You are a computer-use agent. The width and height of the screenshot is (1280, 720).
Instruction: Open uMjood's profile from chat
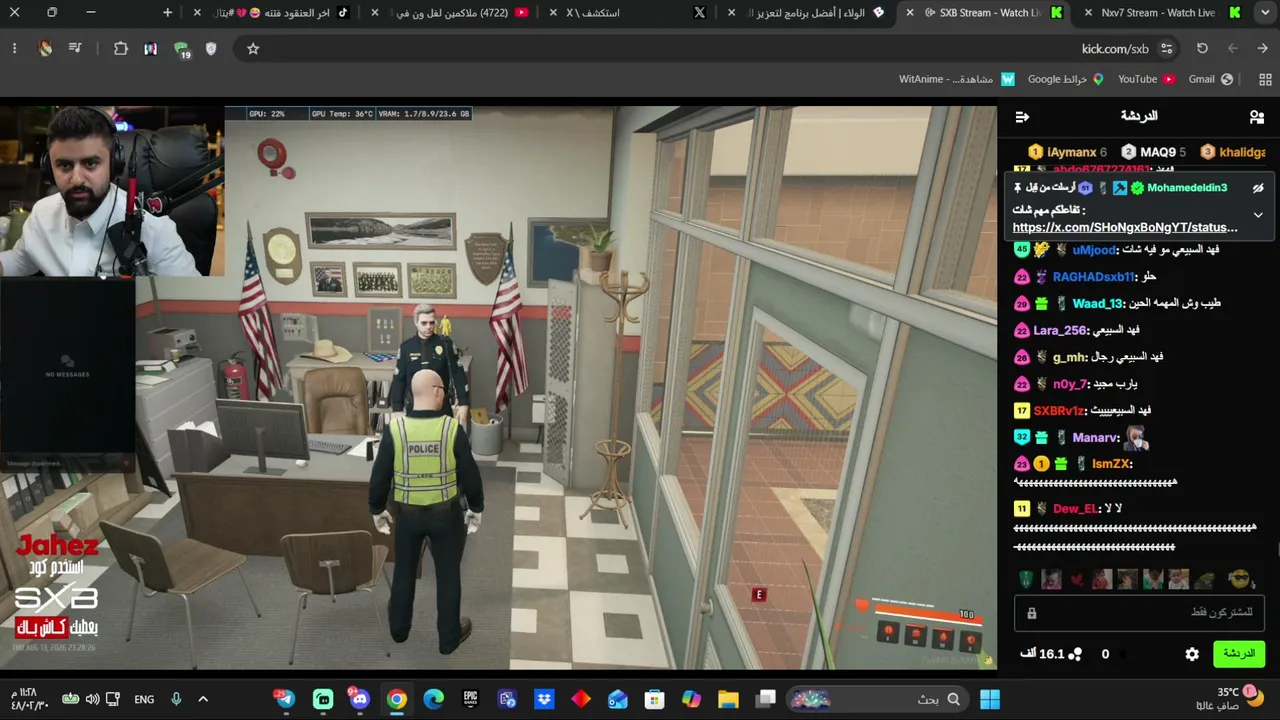click(1093, 250)
